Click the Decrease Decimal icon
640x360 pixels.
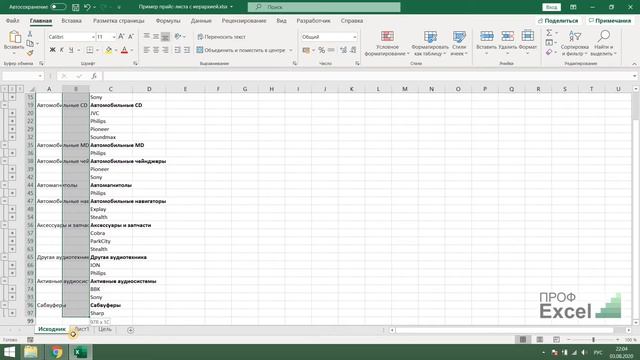[353, 50]
